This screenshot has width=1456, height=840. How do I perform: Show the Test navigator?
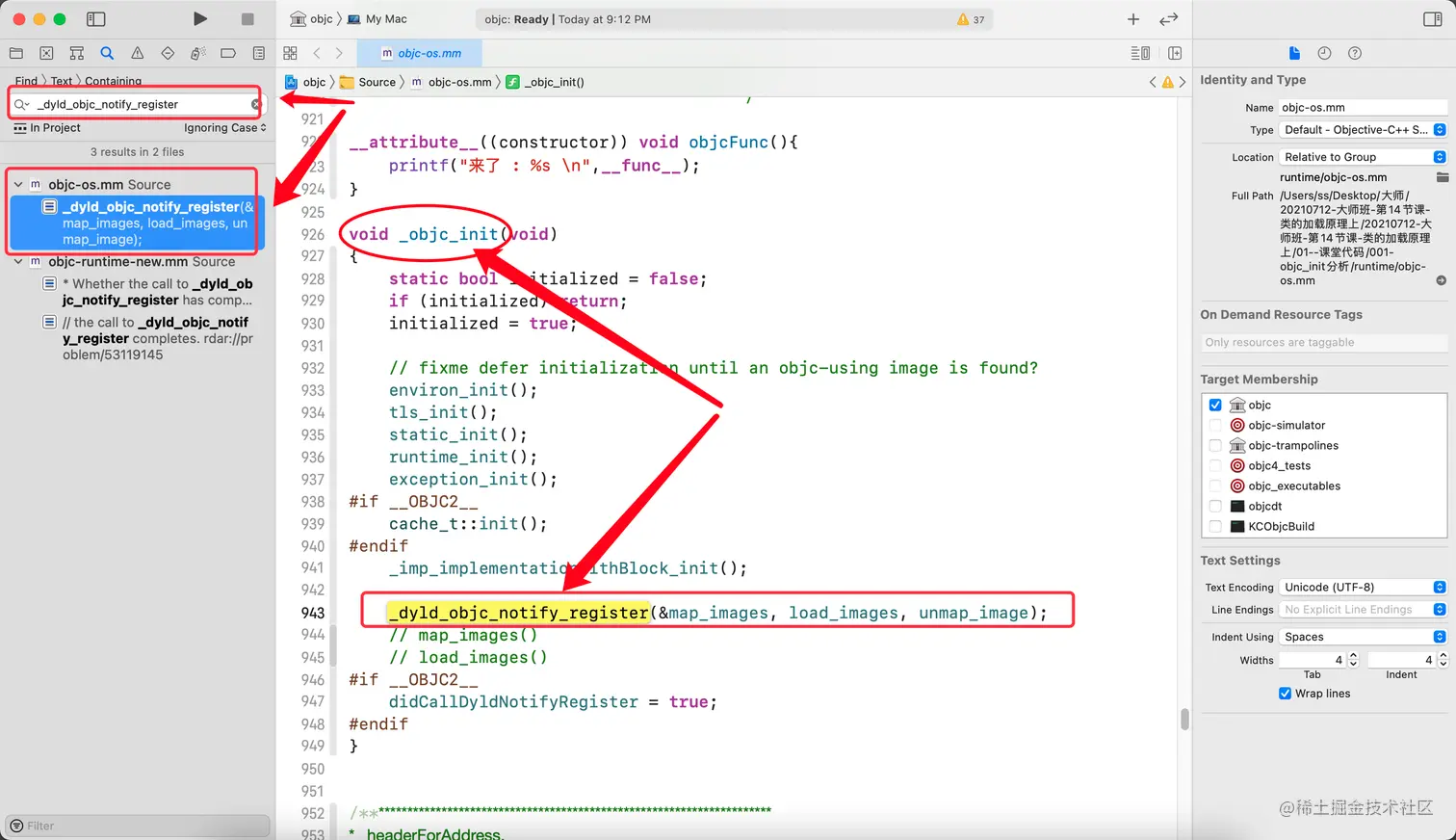point(168,54)
